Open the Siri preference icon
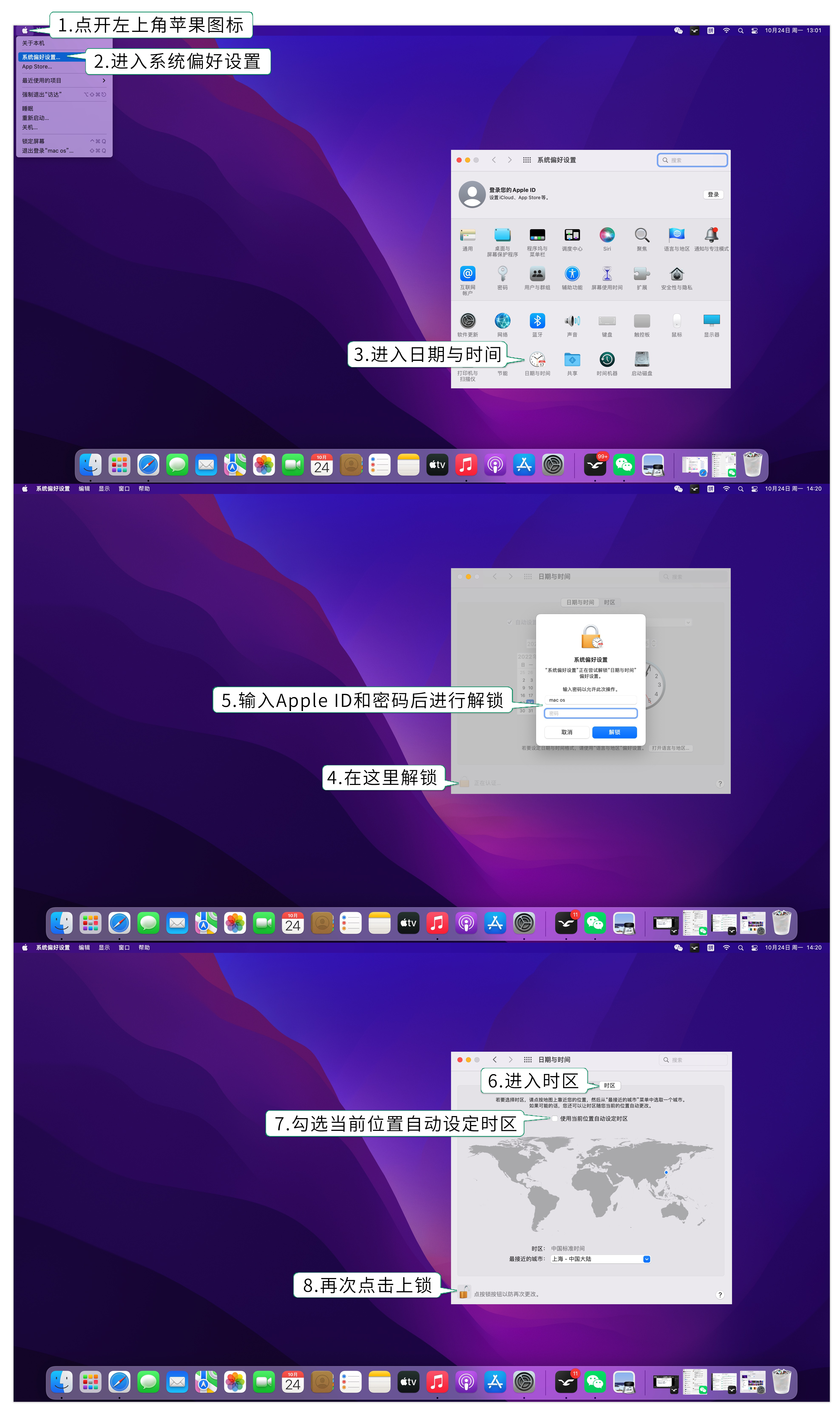 click(607, 235)
